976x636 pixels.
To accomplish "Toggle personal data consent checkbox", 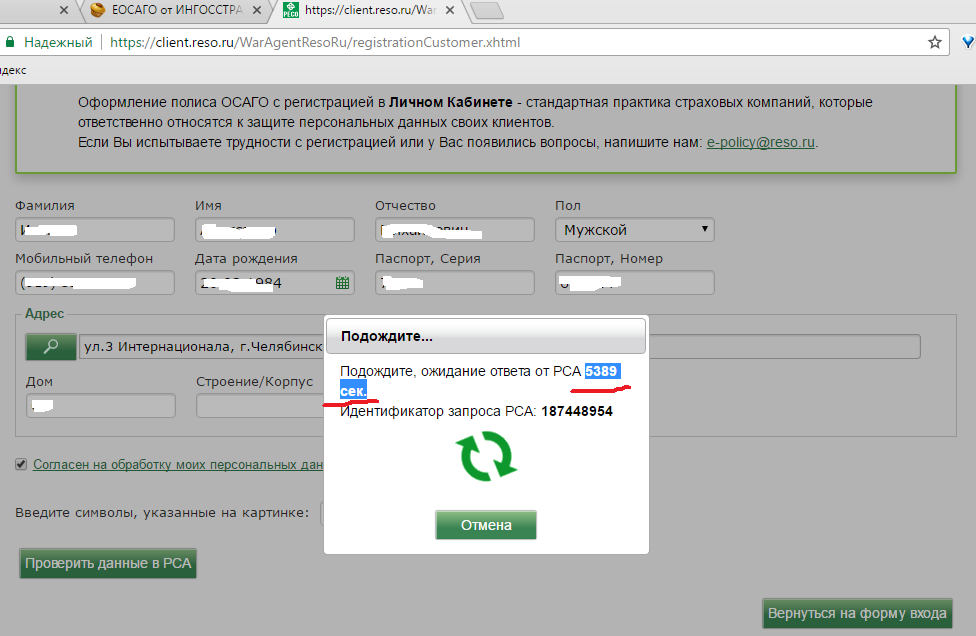I will (x=21, y=464).
